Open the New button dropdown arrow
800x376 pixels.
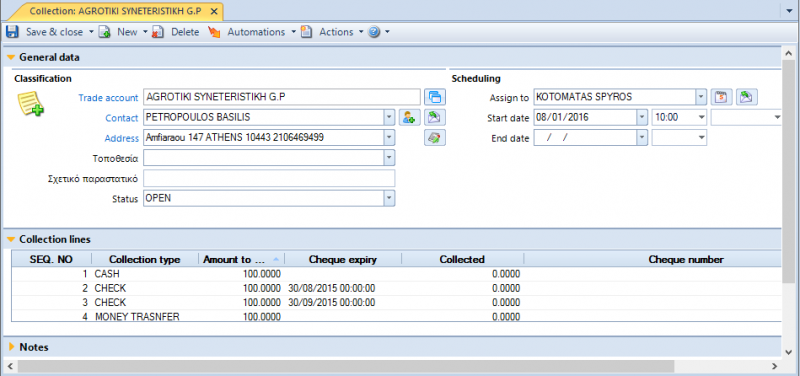pyautogui.click(x=145, y=32)
